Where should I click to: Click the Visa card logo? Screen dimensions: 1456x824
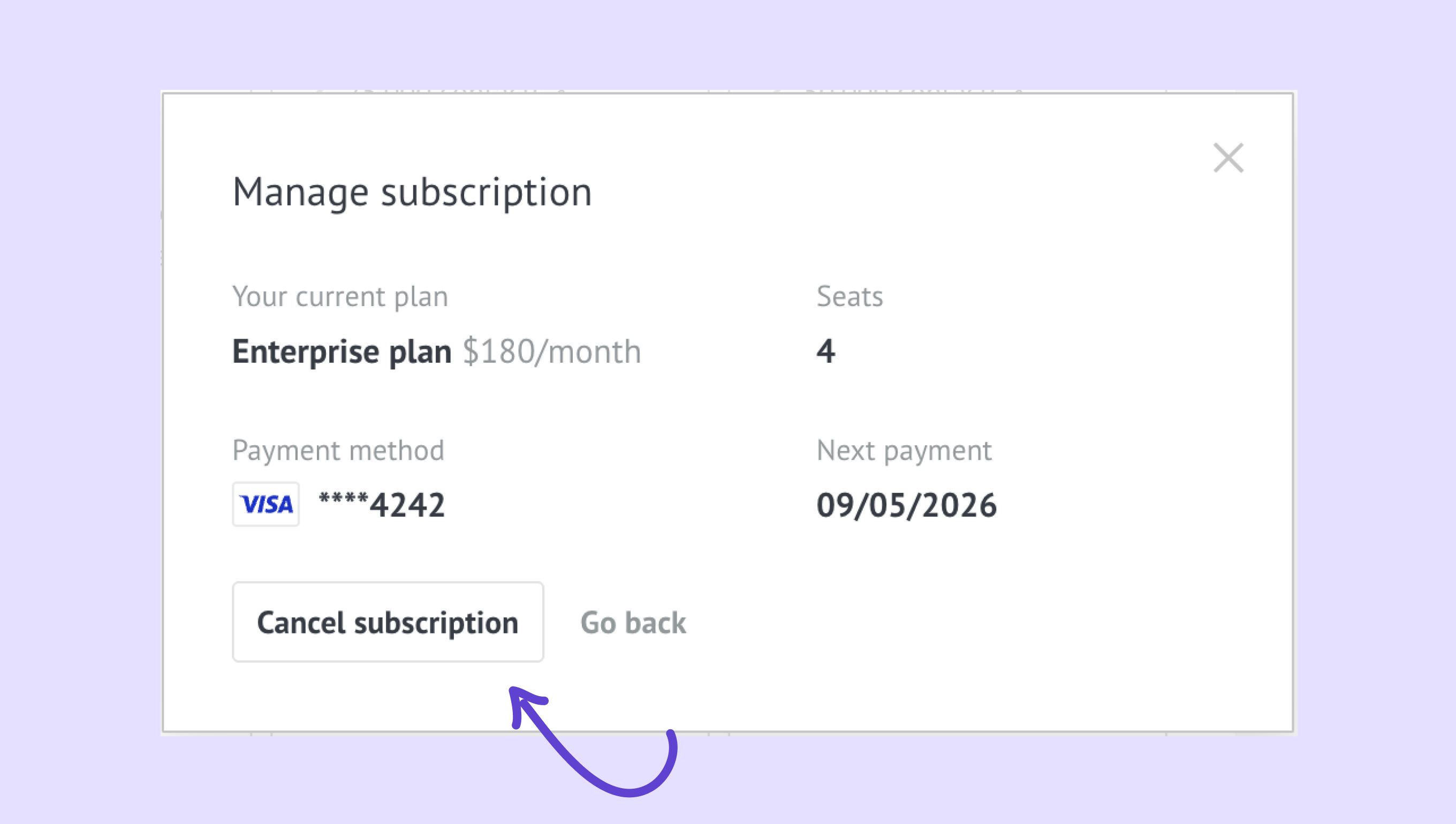point(266,504)
